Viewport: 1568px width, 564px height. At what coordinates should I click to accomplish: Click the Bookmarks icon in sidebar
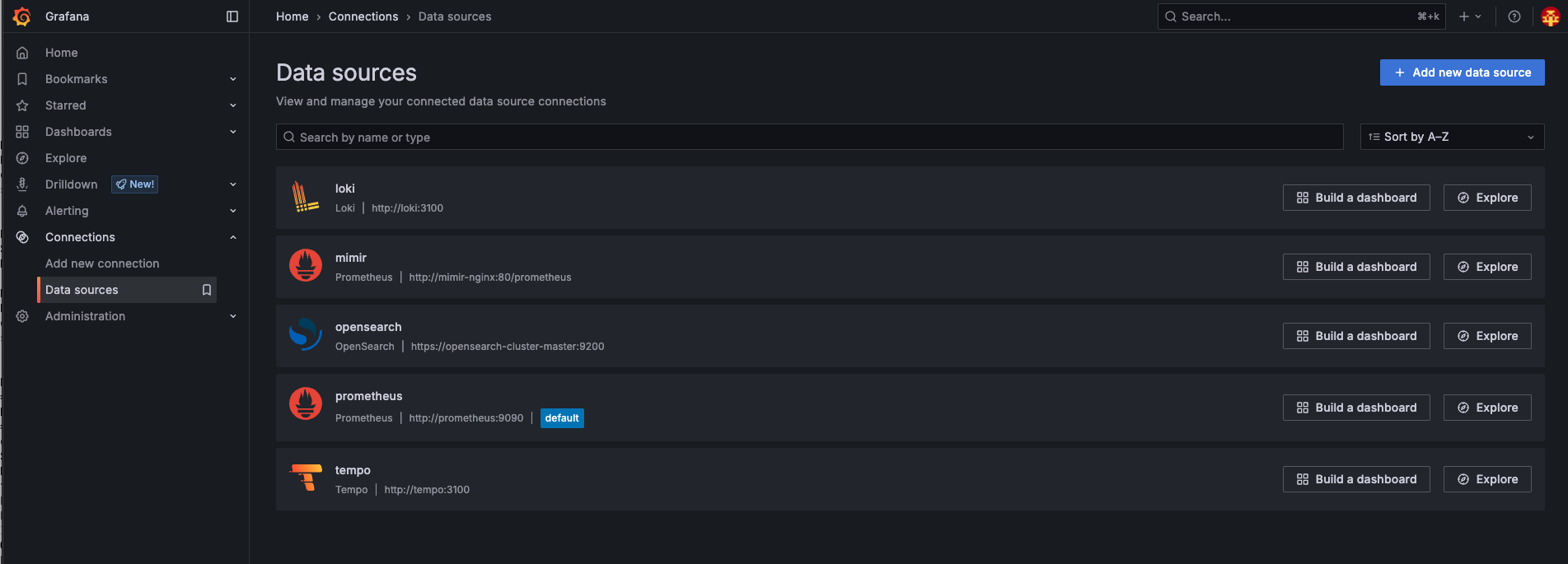[x=22, y=79]
